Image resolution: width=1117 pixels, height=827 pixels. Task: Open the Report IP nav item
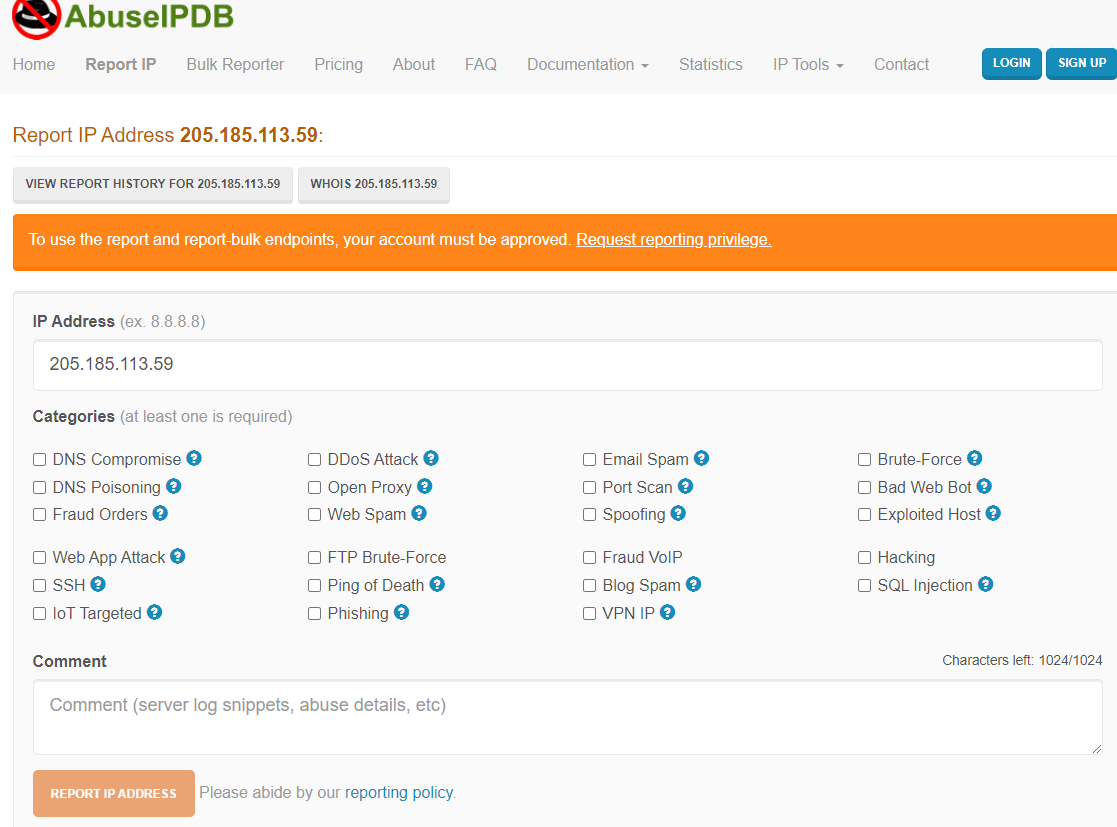[120, 64]
